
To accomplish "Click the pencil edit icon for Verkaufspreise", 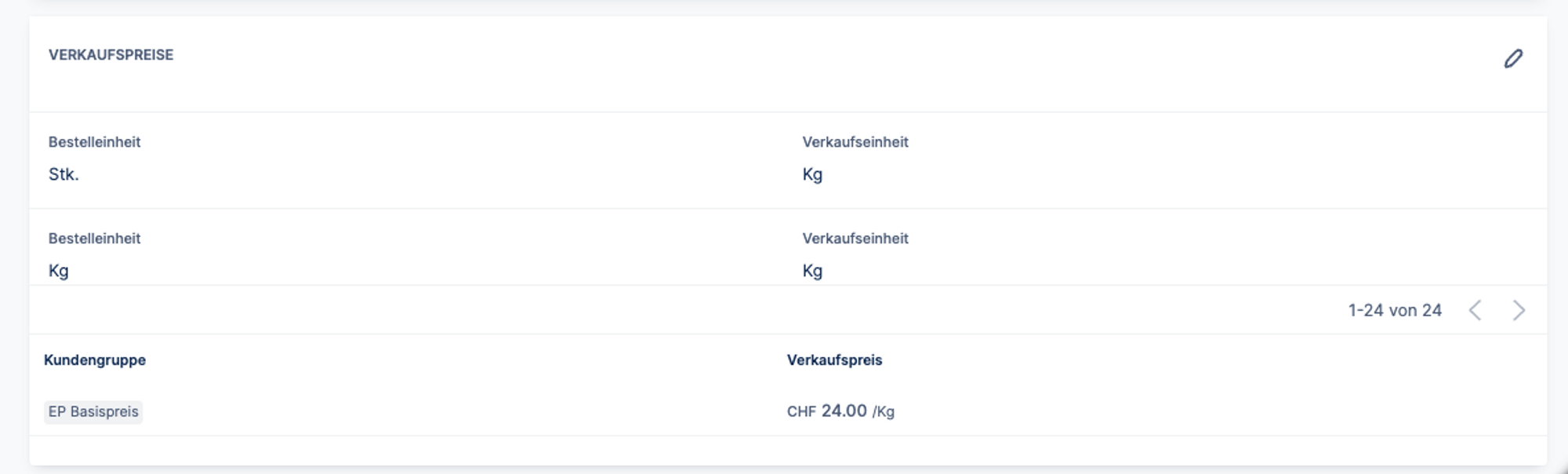I will click(1513, 59).
